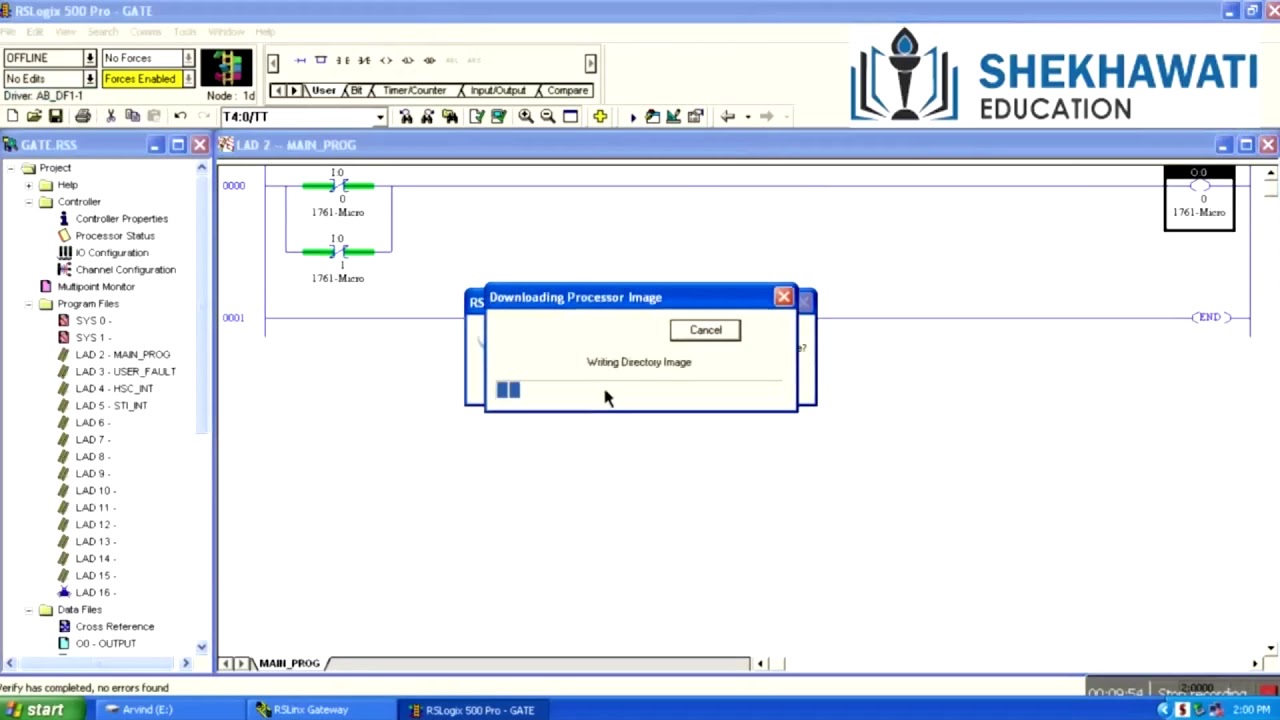Open LAD 5 - STI_INT in tree
This screenshot has width=1280, height=720.
(x=111, y=406)
